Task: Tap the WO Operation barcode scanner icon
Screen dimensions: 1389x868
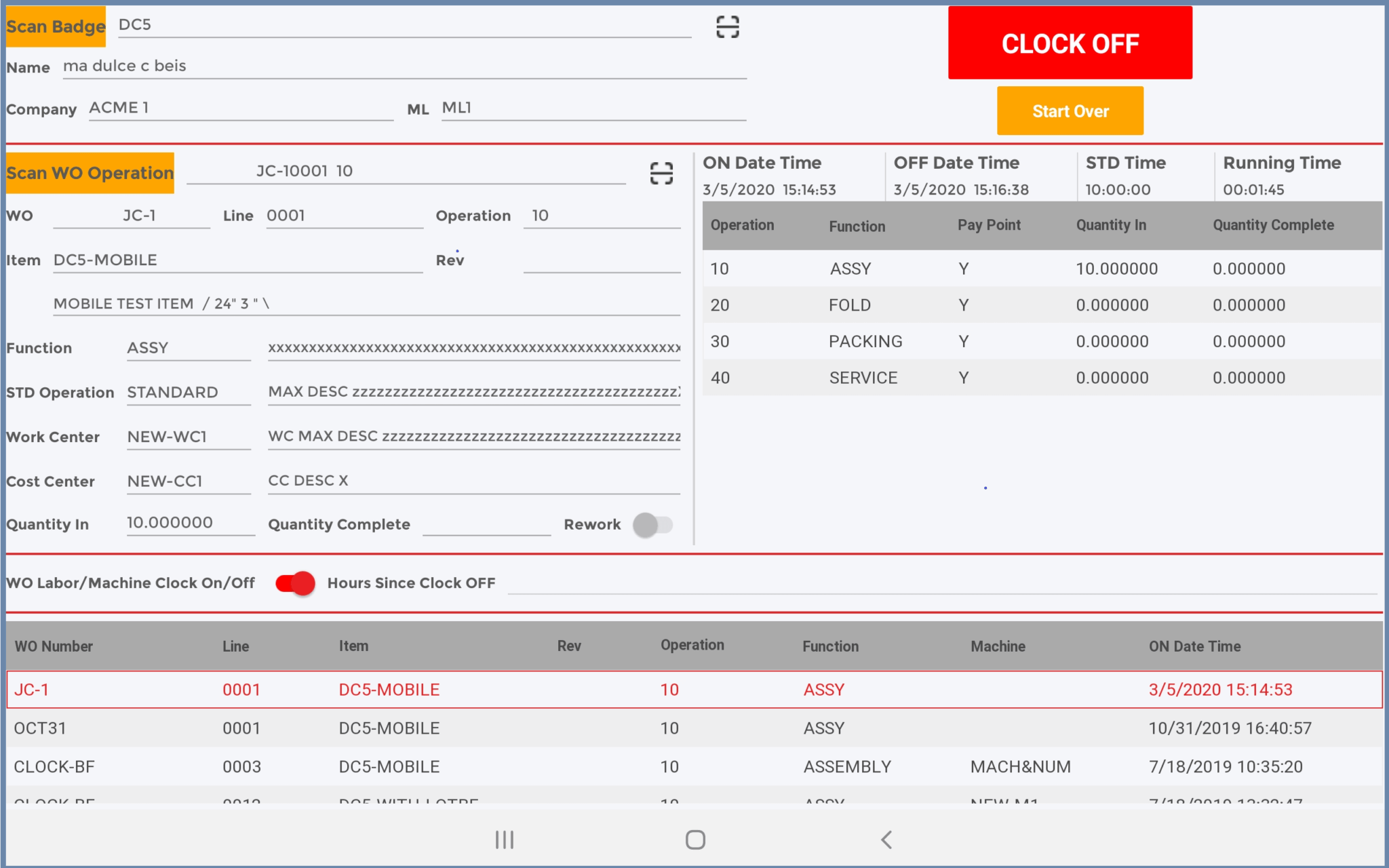Action: pyautogui.click(x=661, y=173)
